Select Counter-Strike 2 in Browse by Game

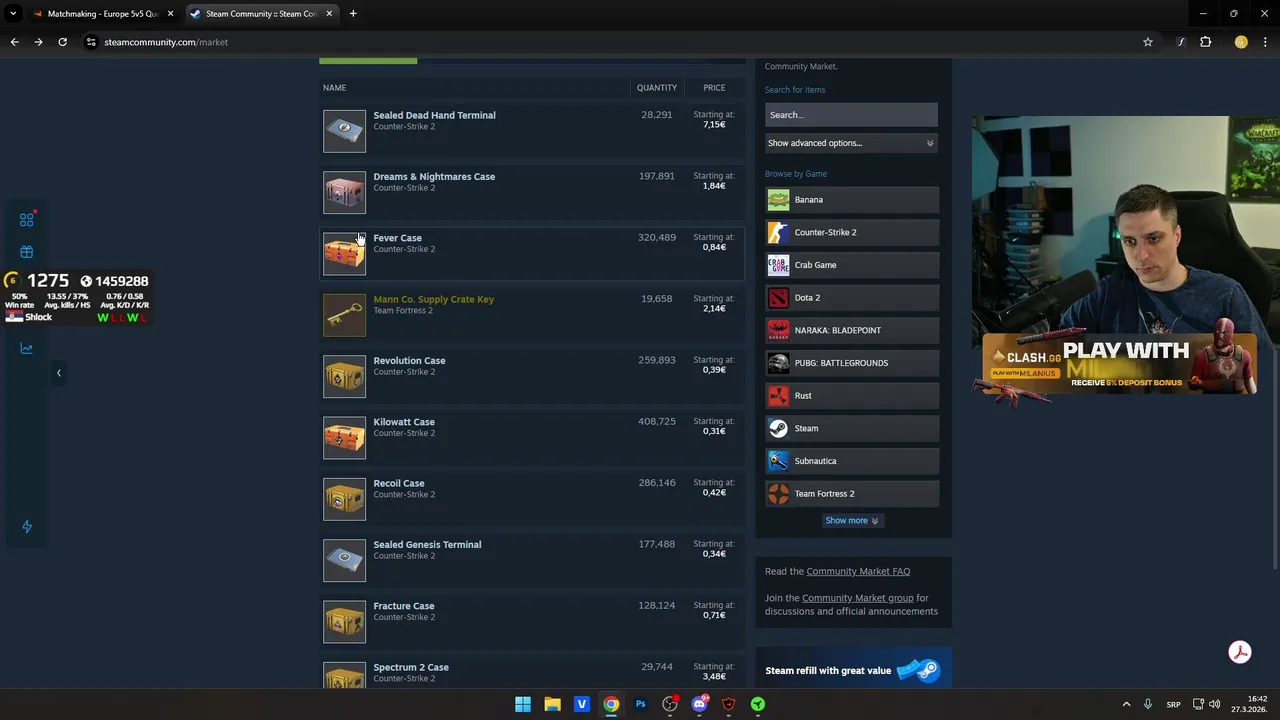coord(852,232)
